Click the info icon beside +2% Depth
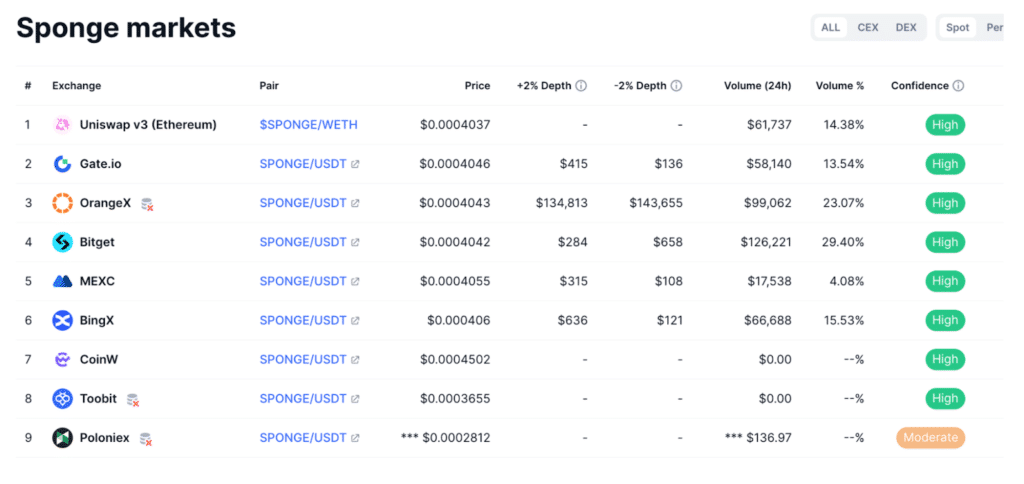This screenshot has width=1024, height=484. click(581, 86)
